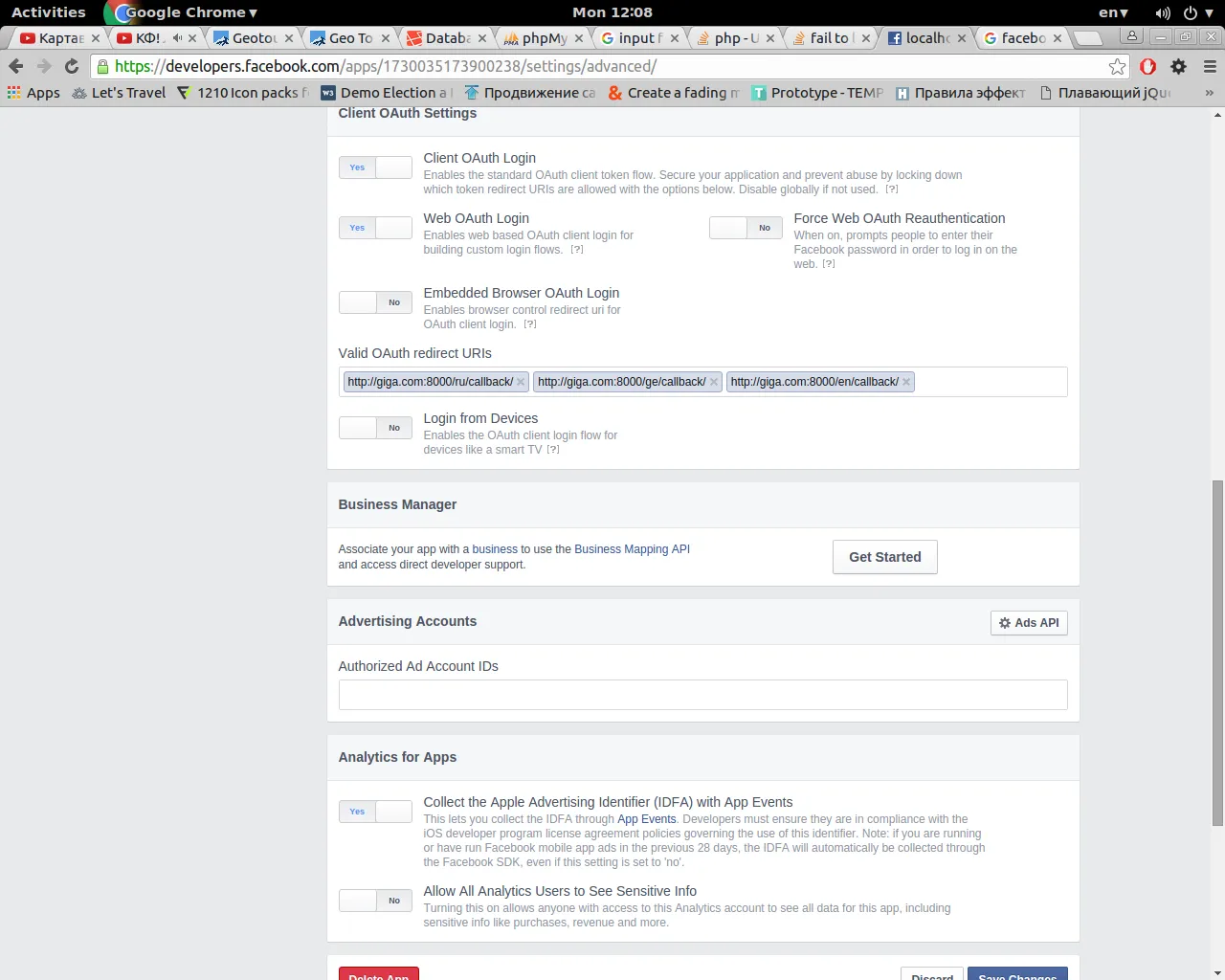The width and height of the screenshot is (1225, 980).
Task: Close the 'fail to' Stack Overflow tab
Action: [x=866, y=38]
